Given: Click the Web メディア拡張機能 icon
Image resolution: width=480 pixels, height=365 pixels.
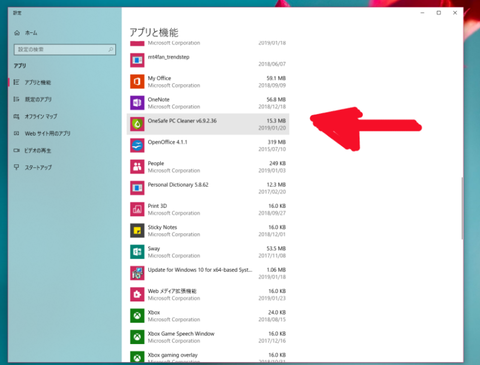Looking at the screenshot, I should coord(137,294).
